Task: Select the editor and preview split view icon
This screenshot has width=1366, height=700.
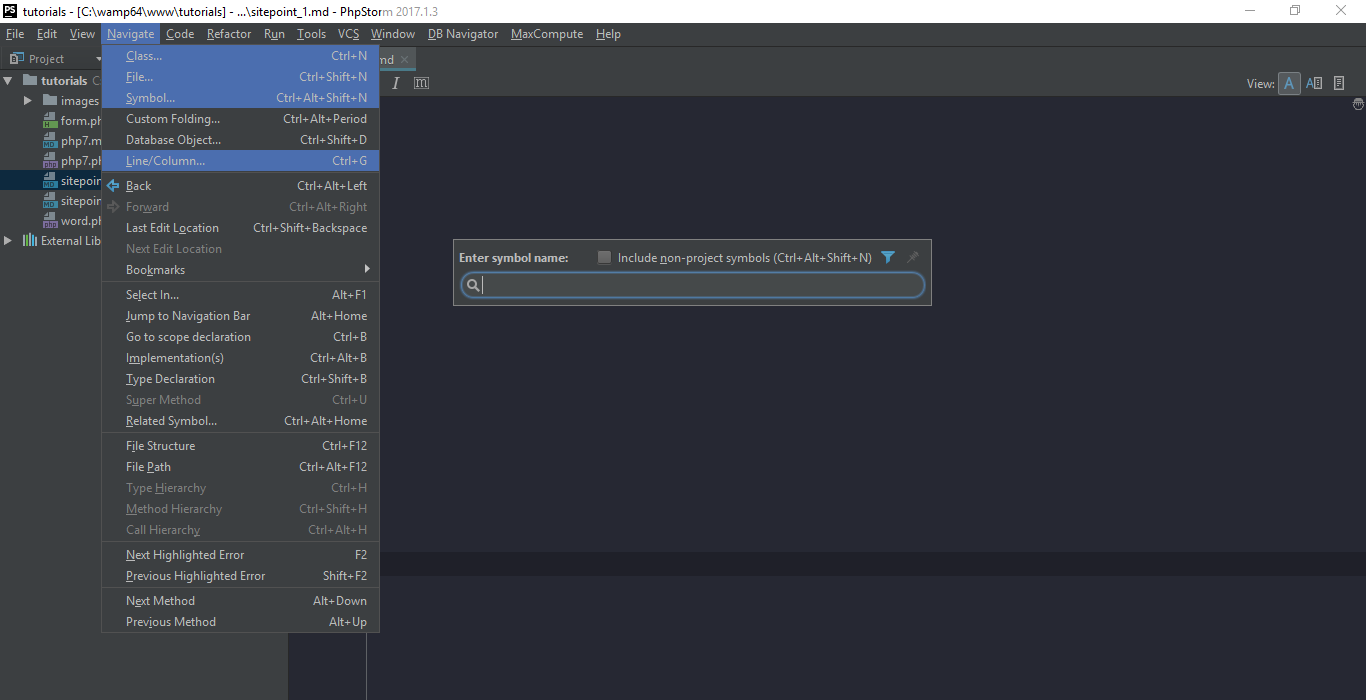Action: [1314, 83]
